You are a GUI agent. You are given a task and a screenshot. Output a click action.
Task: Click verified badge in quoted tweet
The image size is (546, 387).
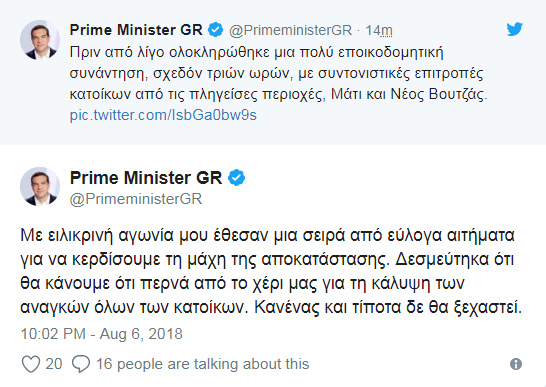click(x=216, y=30)
